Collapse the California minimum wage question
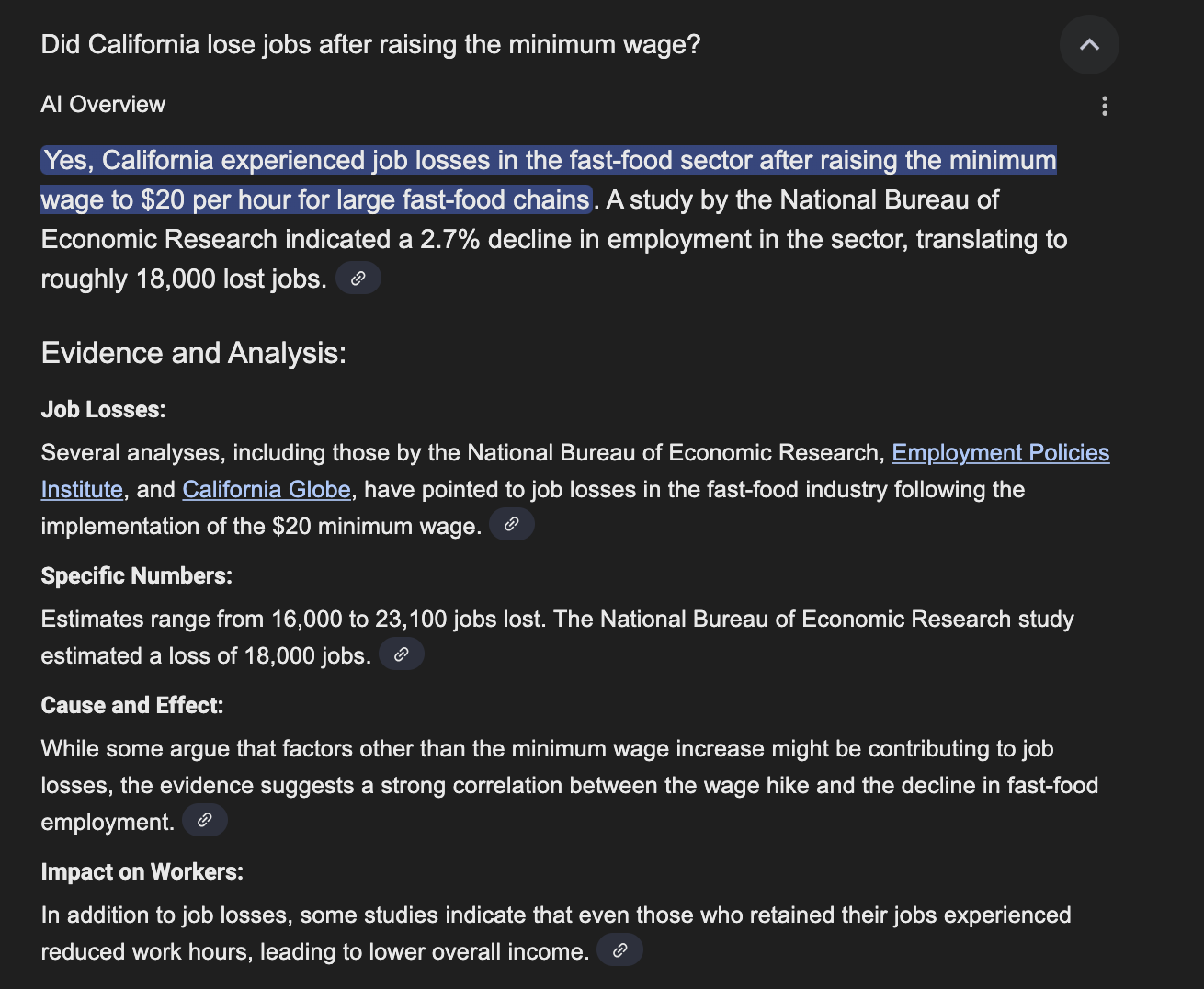Viewport: 1204px width, 989px height. click(x=1089, y=44)
